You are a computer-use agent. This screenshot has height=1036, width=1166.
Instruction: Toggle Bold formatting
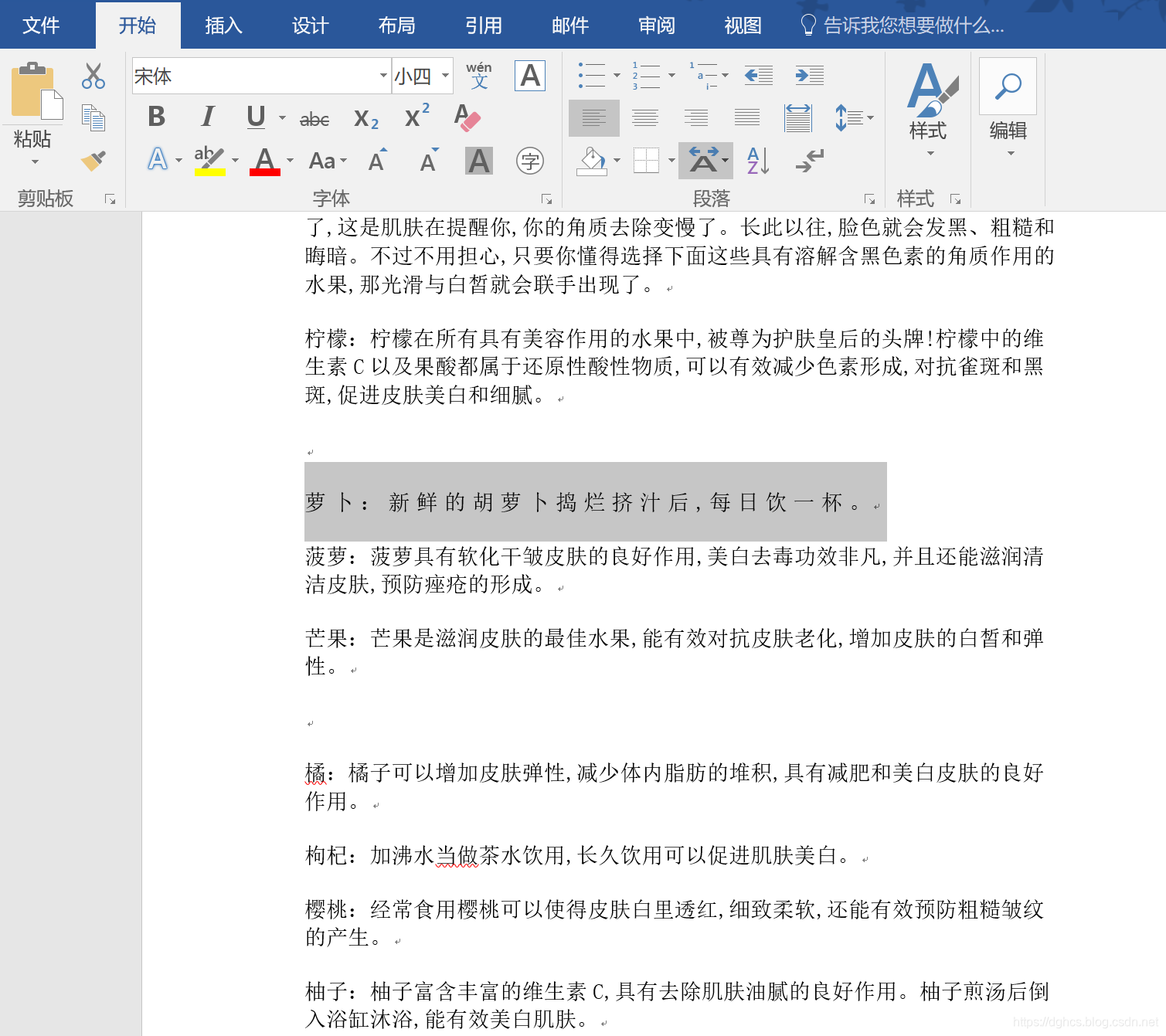click(x=157, y=117)
